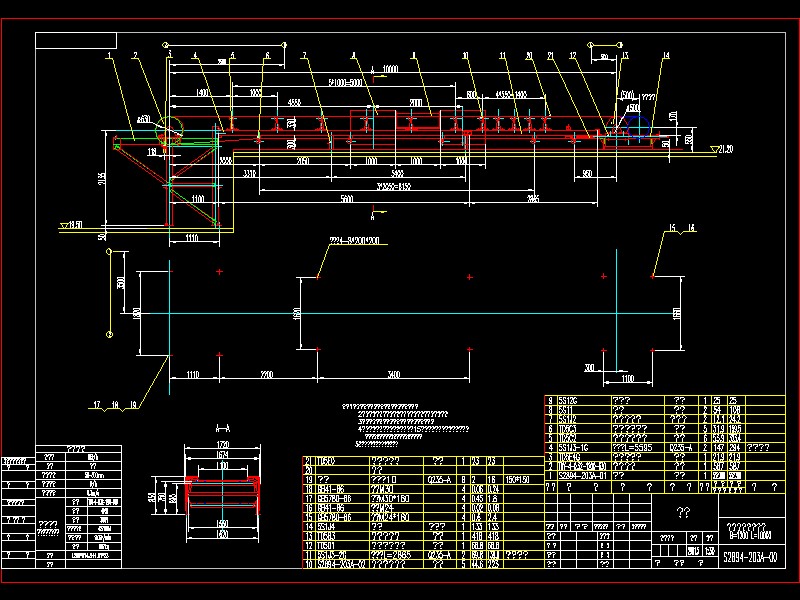Click the SS1J3-1G code in parts list row 4
This screenshot has width=800, height=600.
(573, 447)
